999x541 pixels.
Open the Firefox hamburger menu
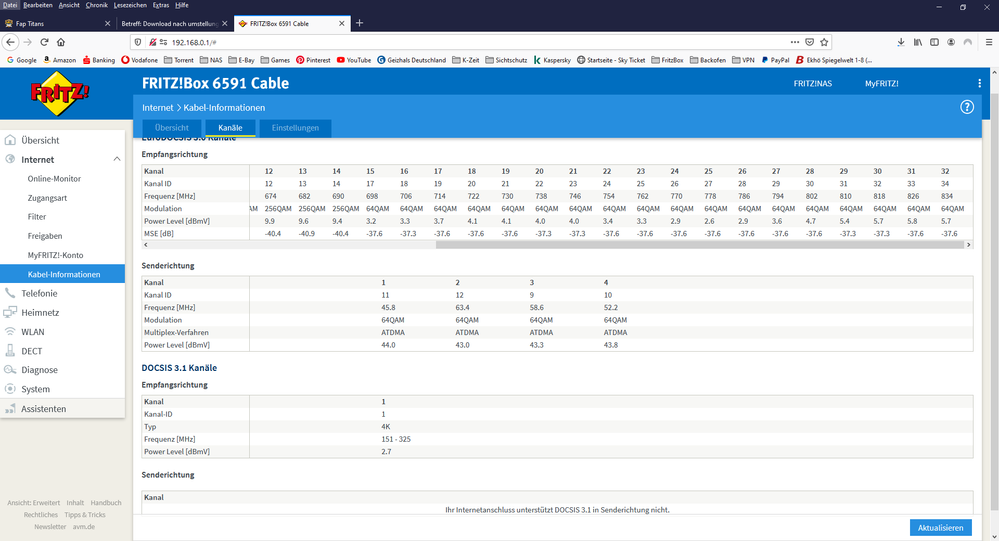[x=989, y=42]
